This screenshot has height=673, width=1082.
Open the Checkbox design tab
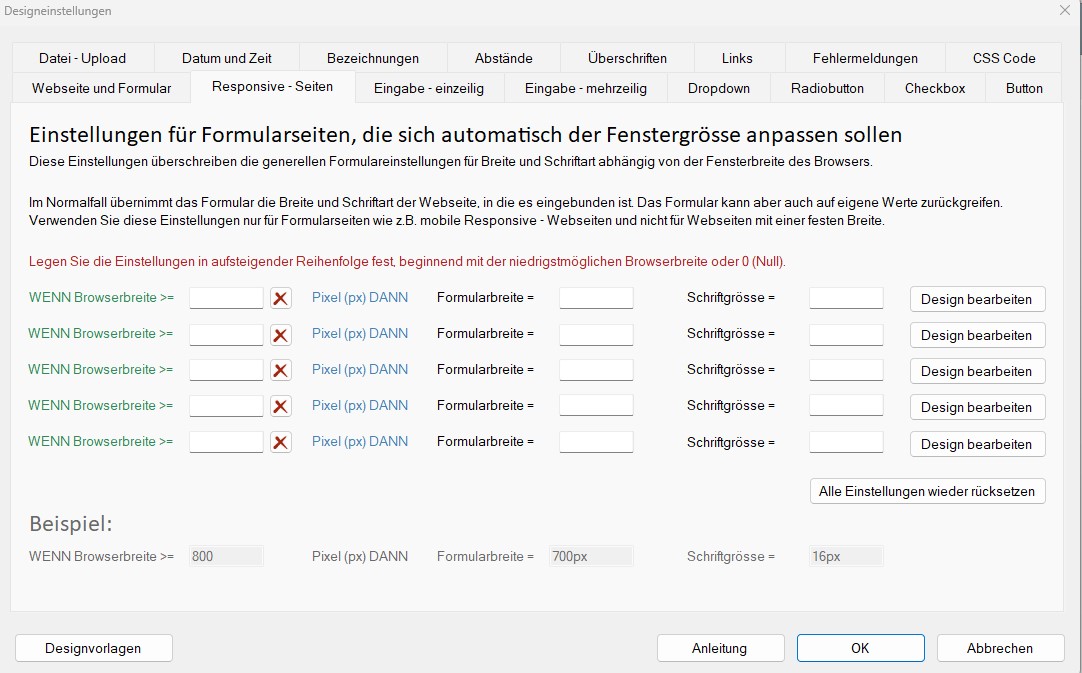click(934, 88)
